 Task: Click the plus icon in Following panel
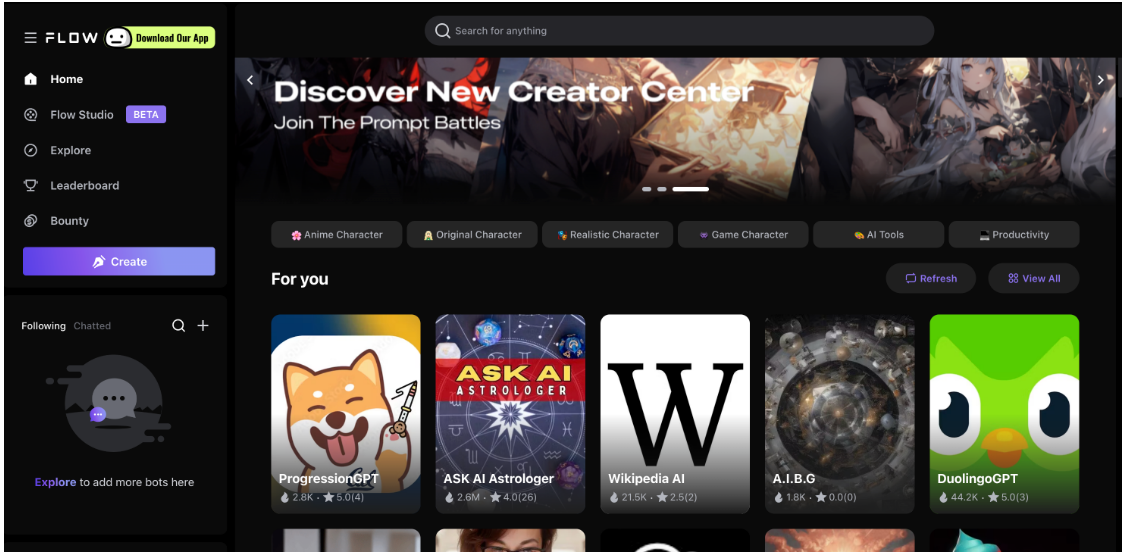pyautogui.click(x=203, y=326)
